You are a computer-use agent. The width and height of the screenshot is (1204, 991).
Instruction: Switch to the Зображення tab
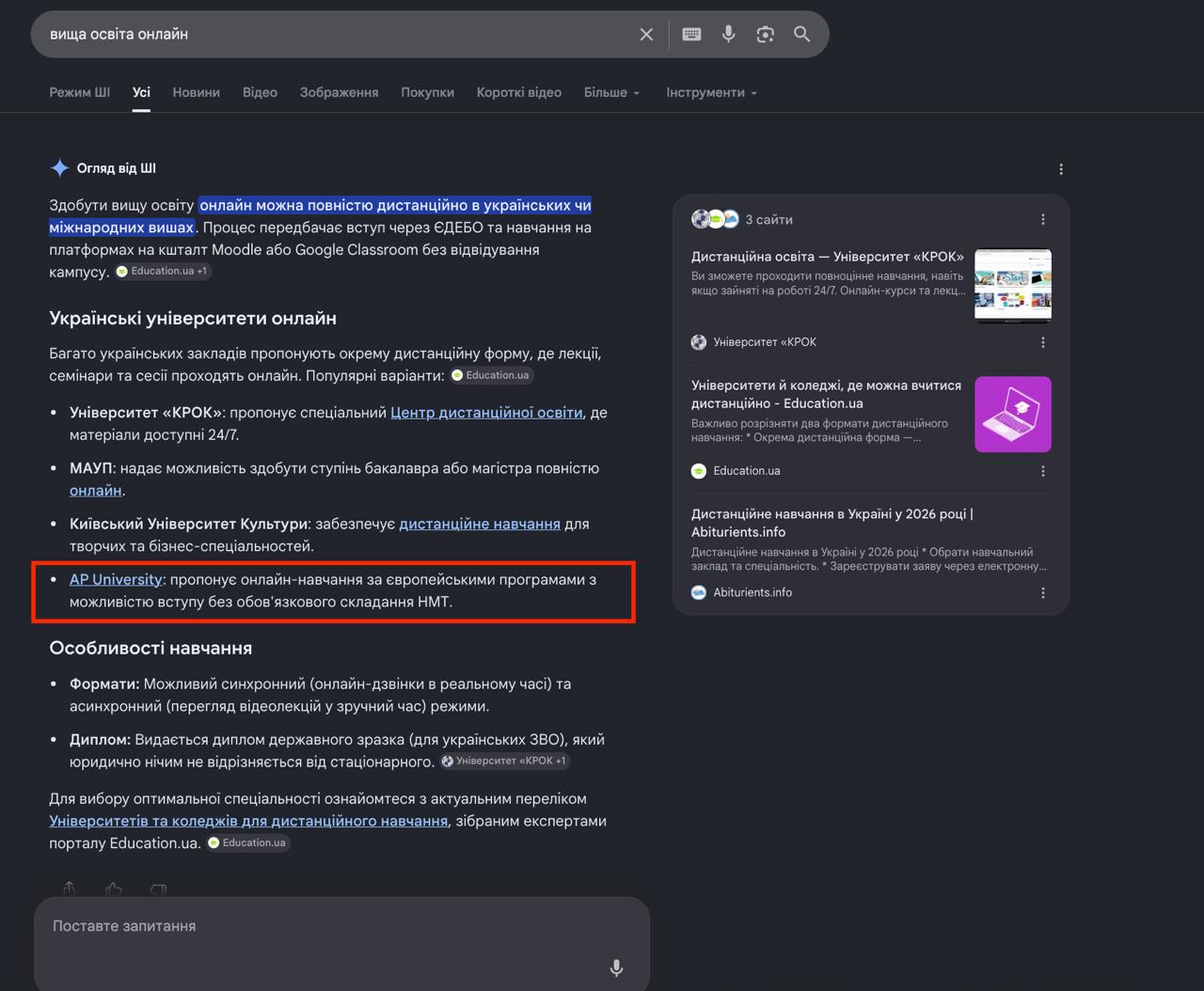(x=339, y=92)
